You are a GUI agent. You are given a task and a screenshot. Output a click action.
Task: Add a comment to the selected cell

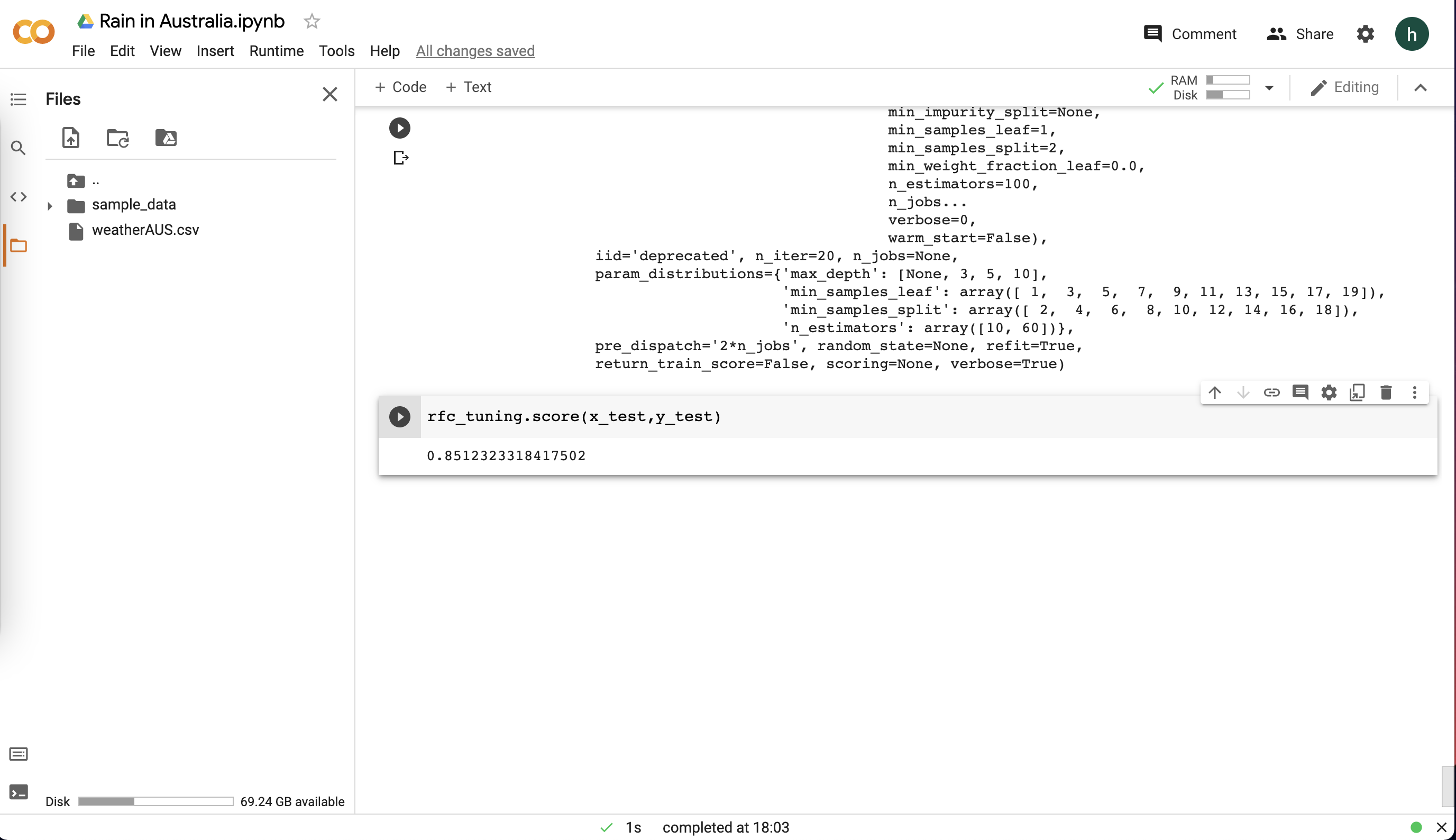pos(1301,393)
